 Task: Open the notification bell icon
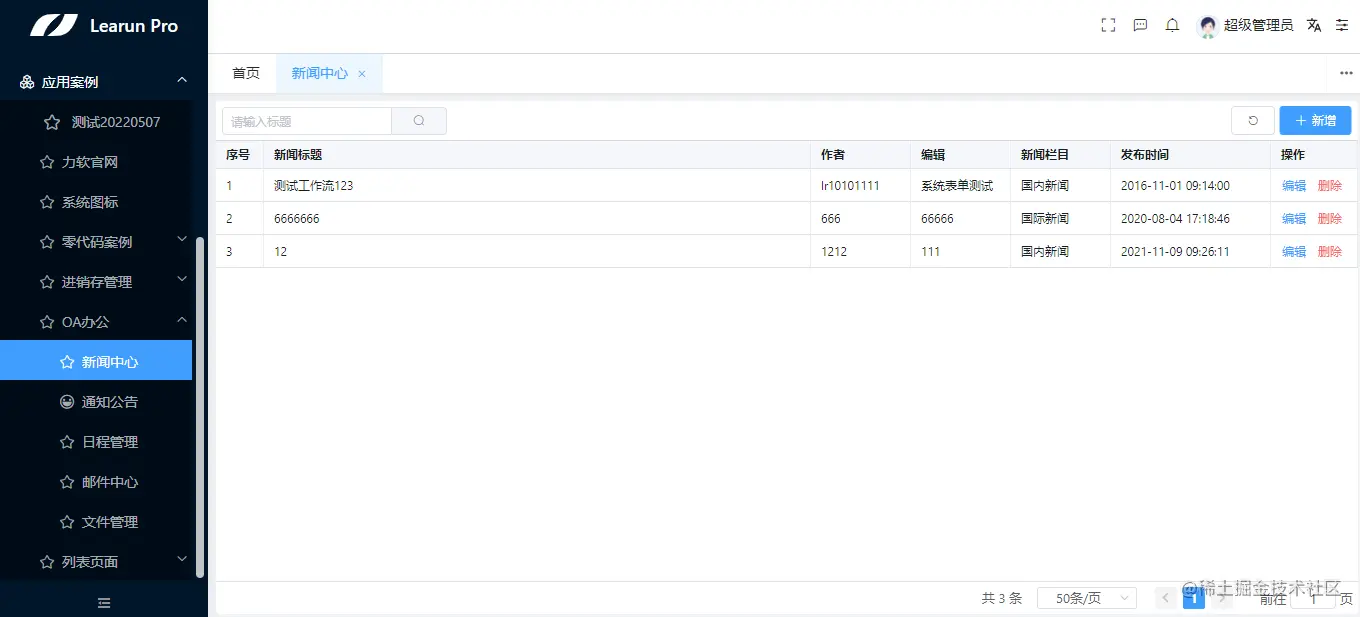1172,24
